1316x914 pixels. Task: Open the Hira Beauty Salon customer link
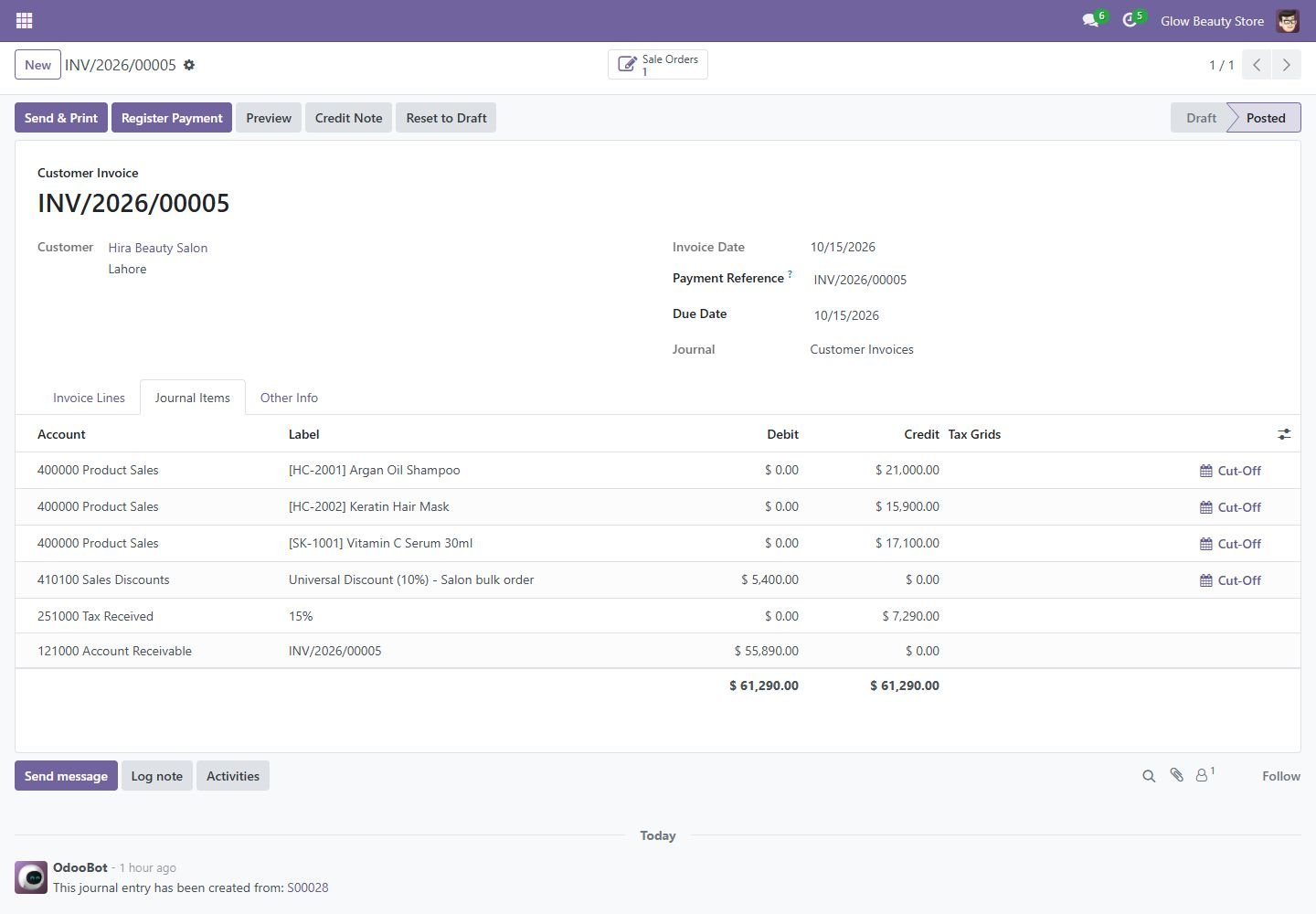point(158,248)
